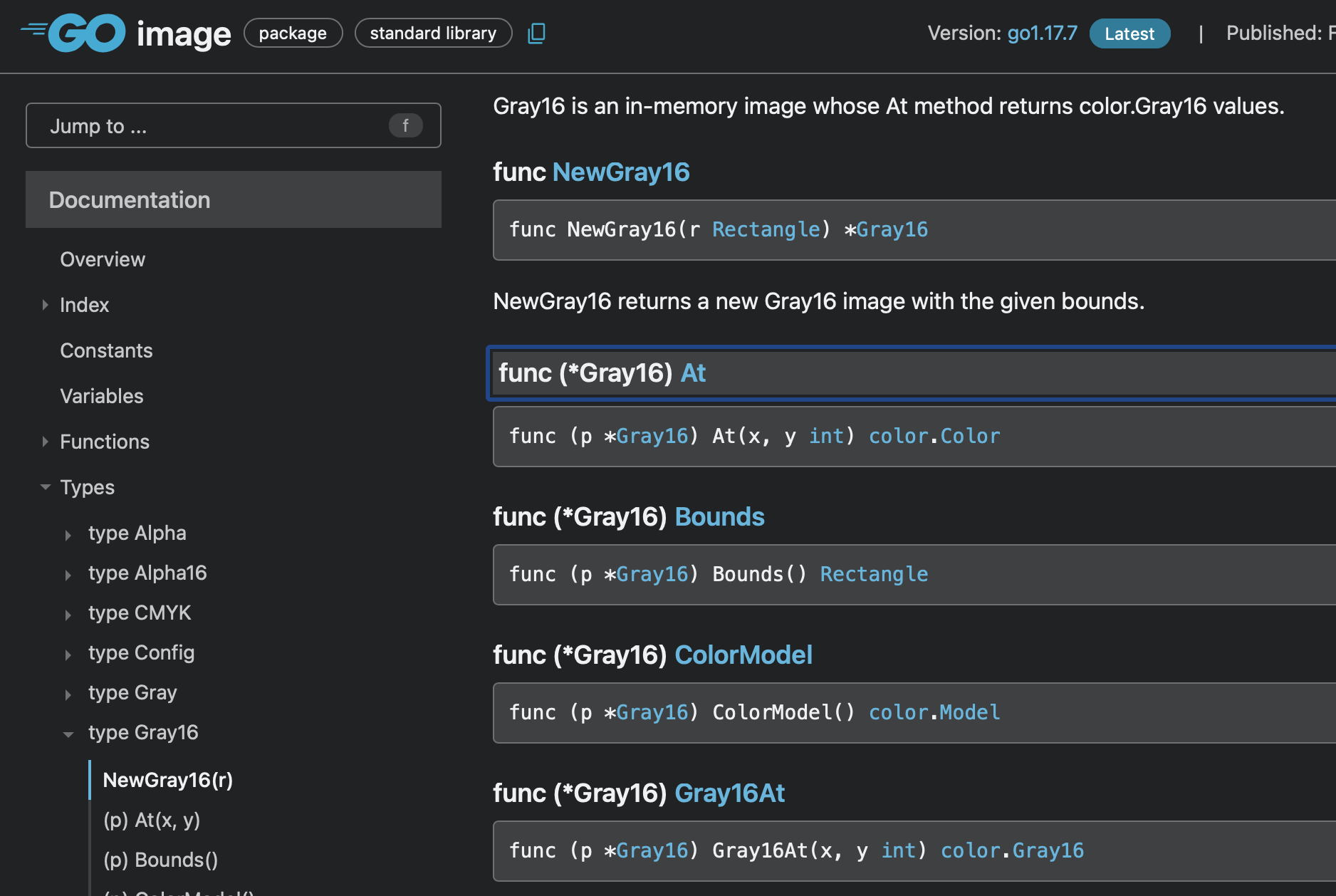Image resolution: width=1336 pixels, height=896 pixels.
Task: Expand the type Alpha tree item
Action: (68, 534)
